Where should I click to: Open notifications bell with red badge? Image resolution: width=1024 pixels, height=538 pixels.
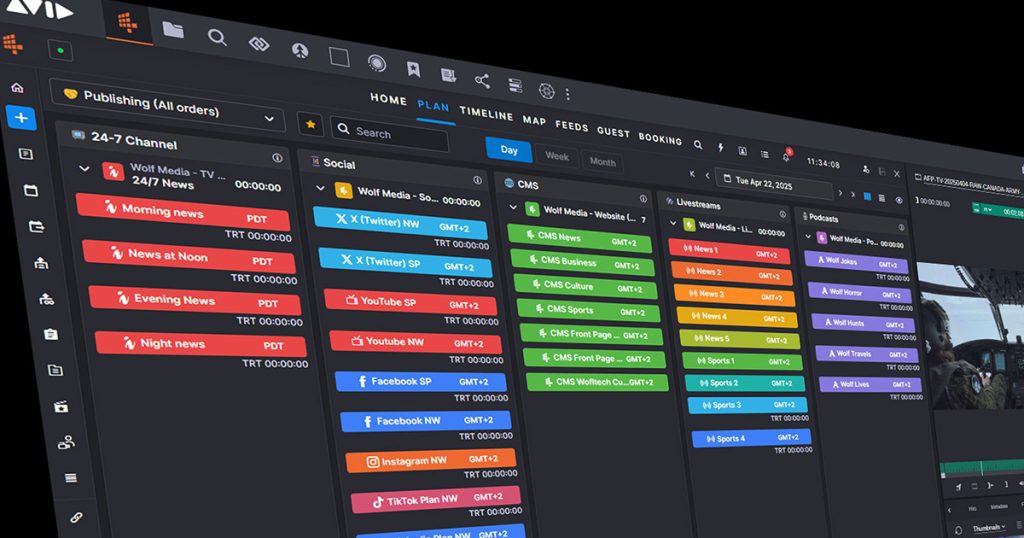click(x=786, y=155)
